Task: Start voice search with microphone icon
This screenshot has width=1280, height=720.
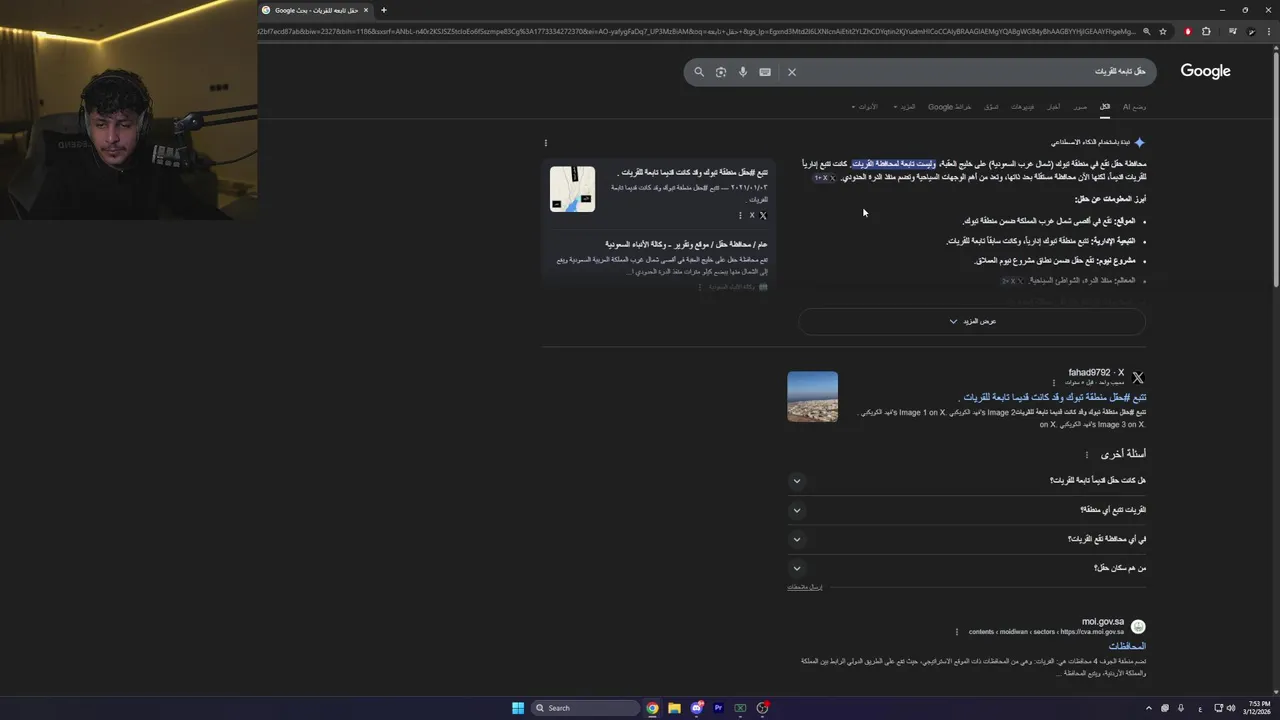Action: point(743,72)
